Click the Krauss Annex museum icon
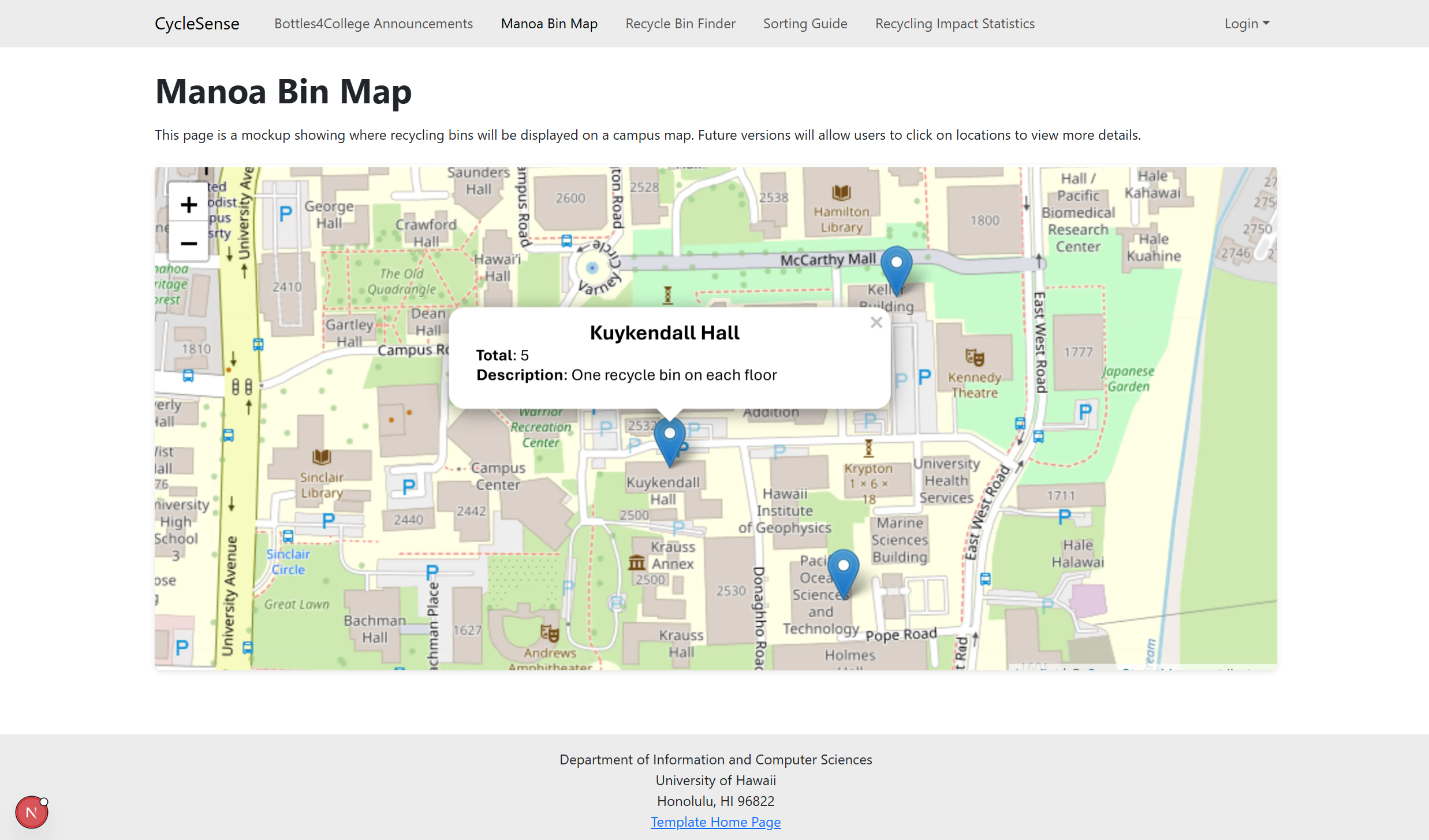The width and height of the screenshot is (1429, 840). click(x=636, y=562)
